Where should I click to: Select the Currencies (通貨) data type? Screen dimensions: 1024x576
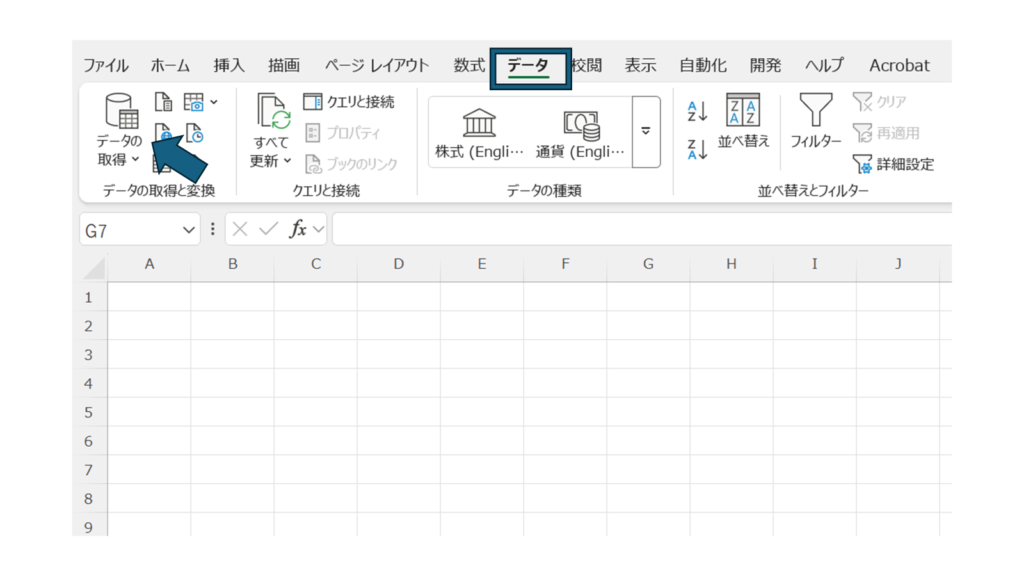pyautogui.click(x=580, y=133)
